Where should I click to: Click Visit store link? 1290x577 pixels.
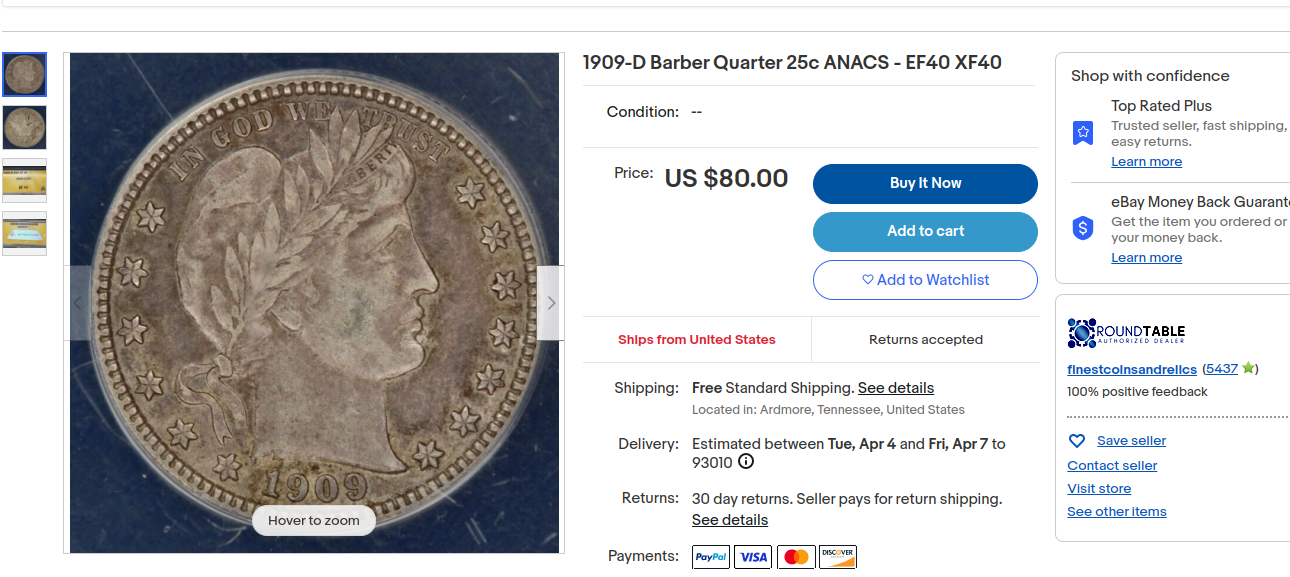[1099, 489]
